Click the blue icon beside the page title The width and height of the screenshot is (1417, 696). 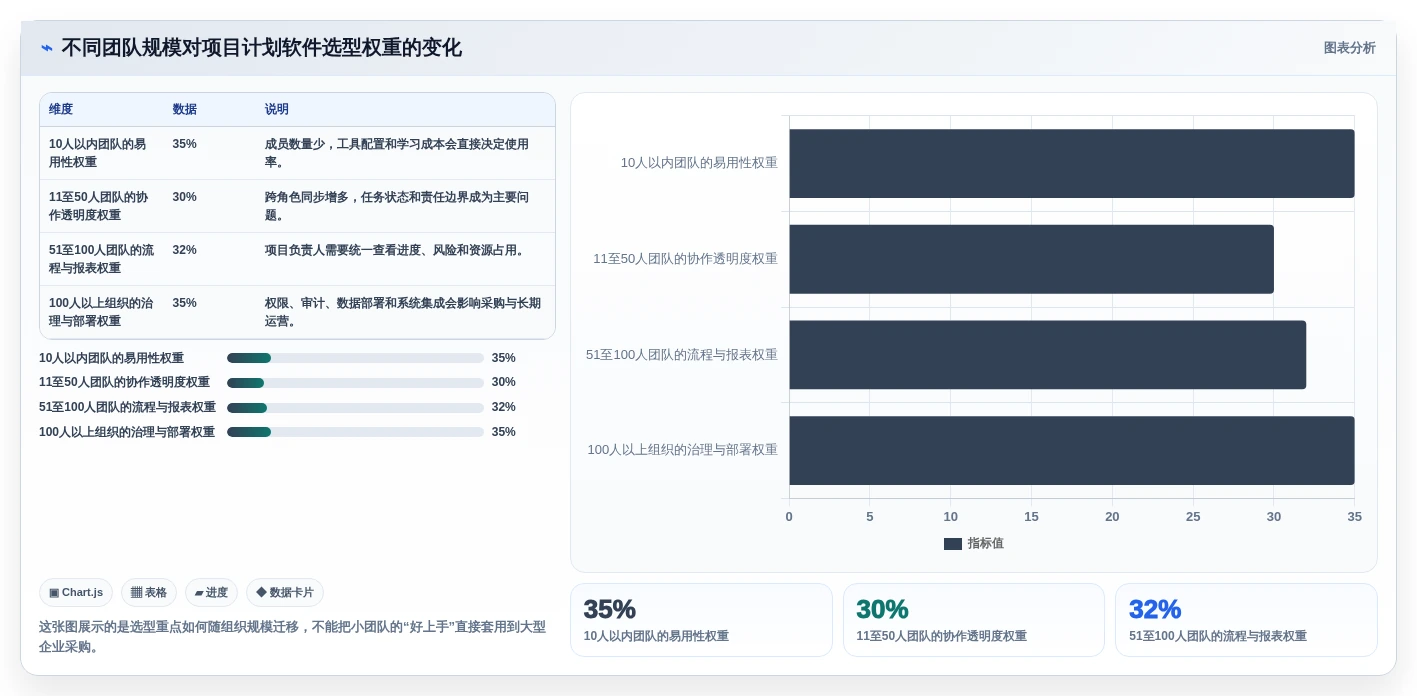[x=47, y=48]
